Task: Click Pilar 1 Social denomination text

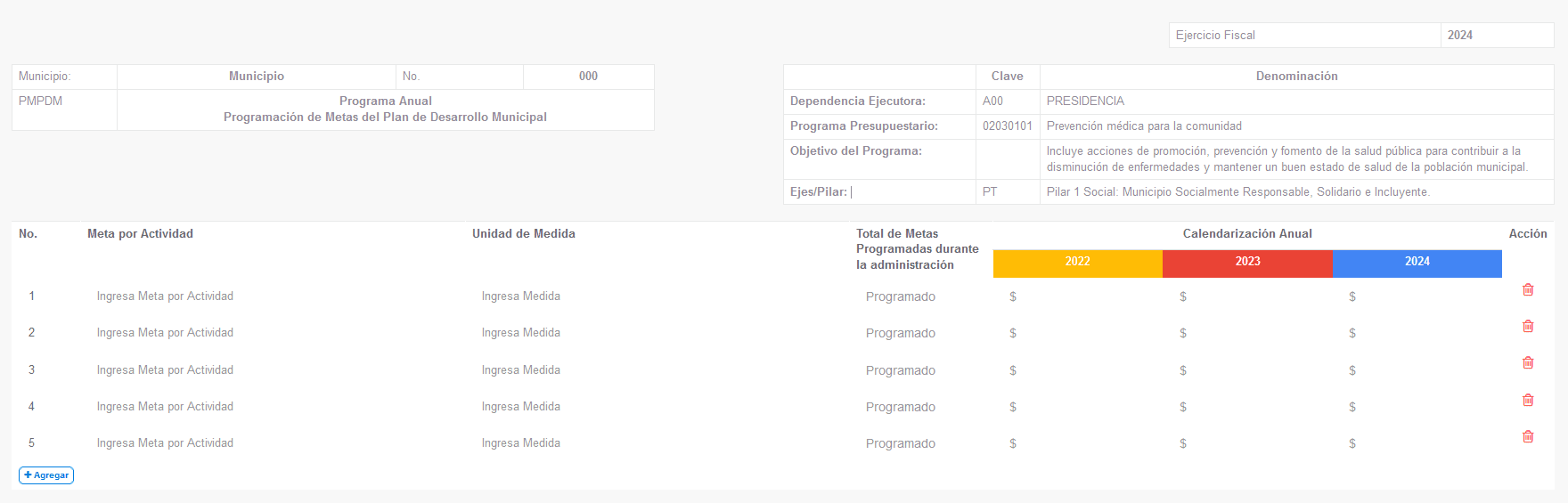Action: pos(1238,192)
